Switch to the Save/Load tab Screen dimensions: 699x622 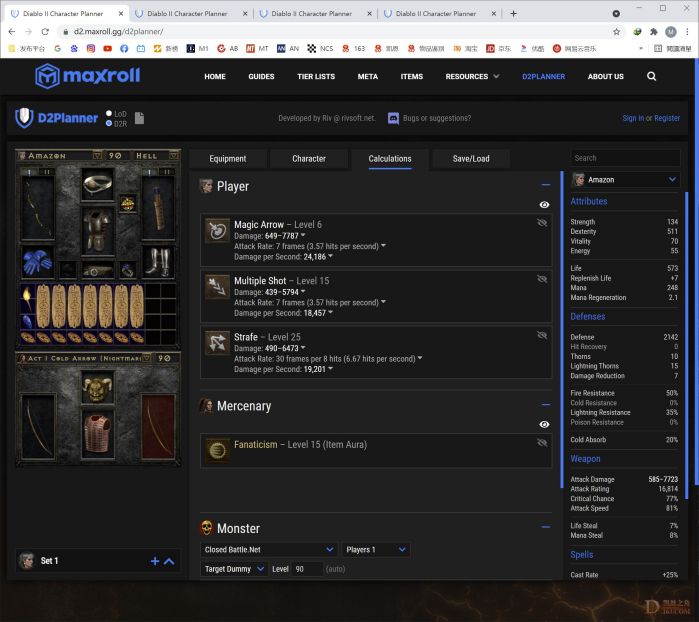click(x=471, y=159)
